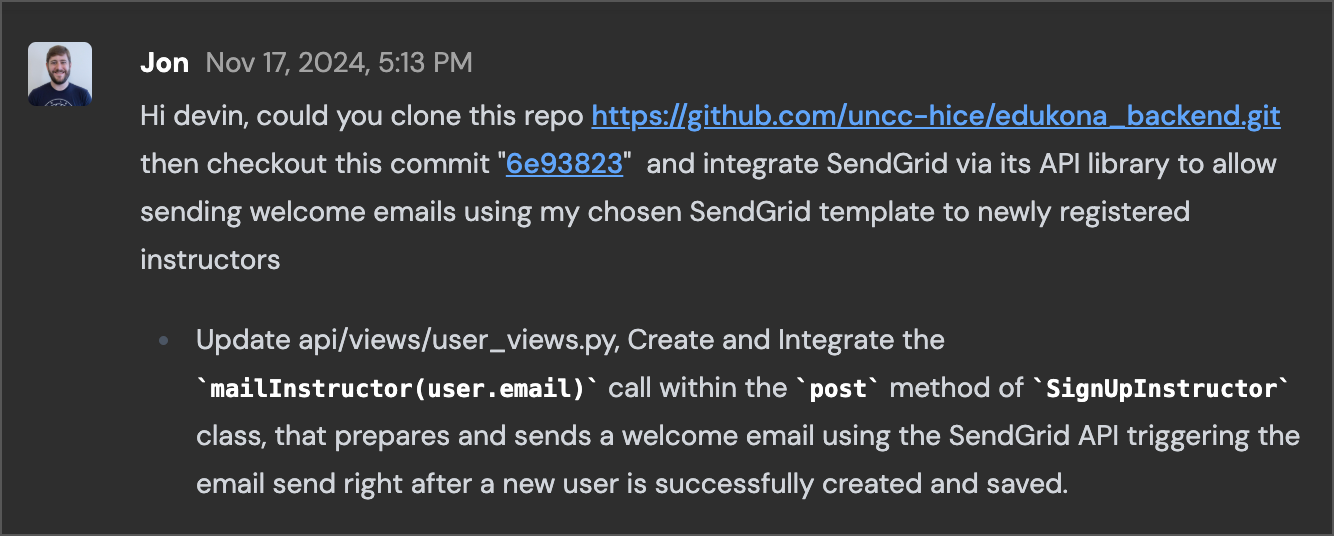Click the word "instructors" ending the first paragraph

pyautogui.click(x=210, y=260)
